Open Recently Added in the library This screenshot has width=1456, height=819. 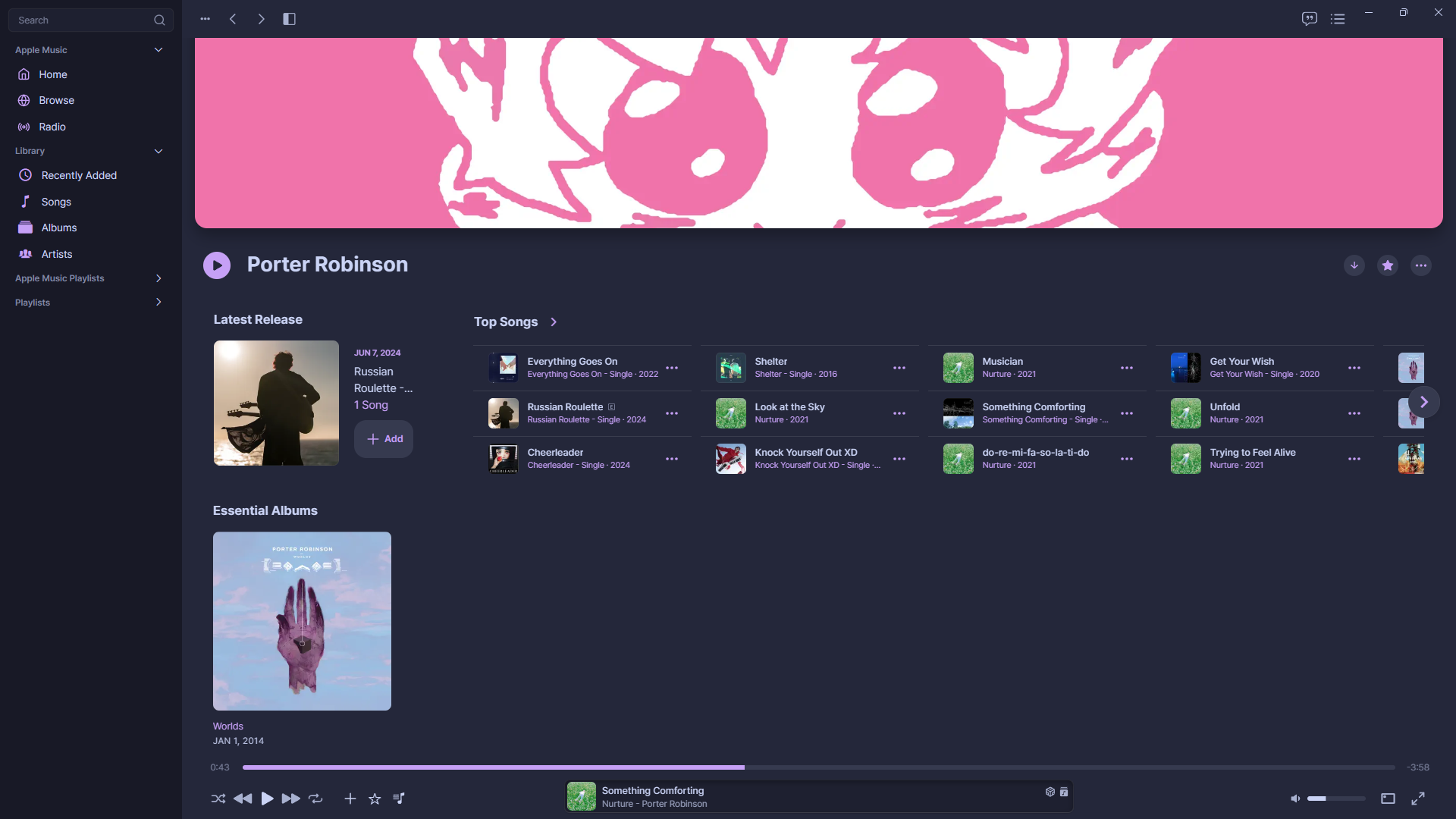(79, 175)
